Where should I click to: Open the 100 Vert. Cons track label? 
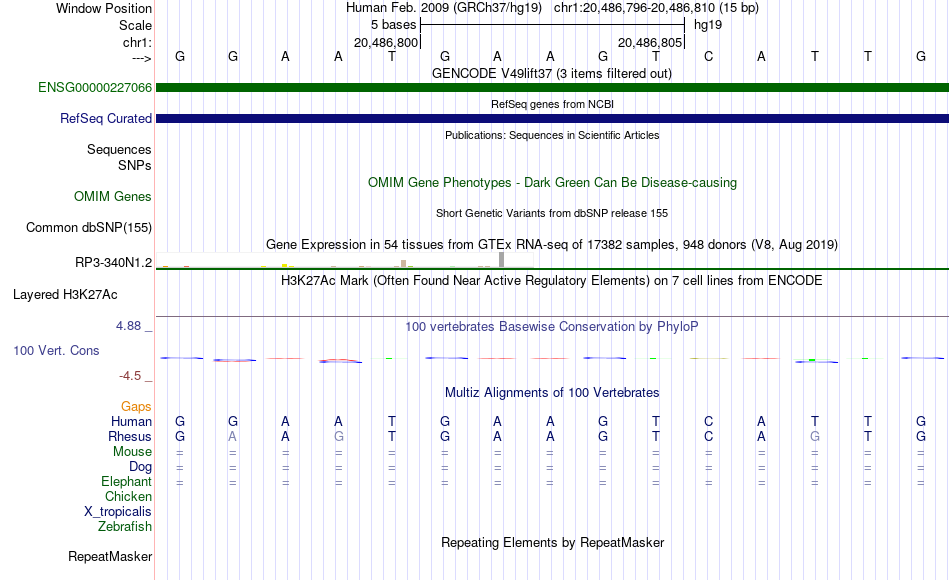click(56, 350)
